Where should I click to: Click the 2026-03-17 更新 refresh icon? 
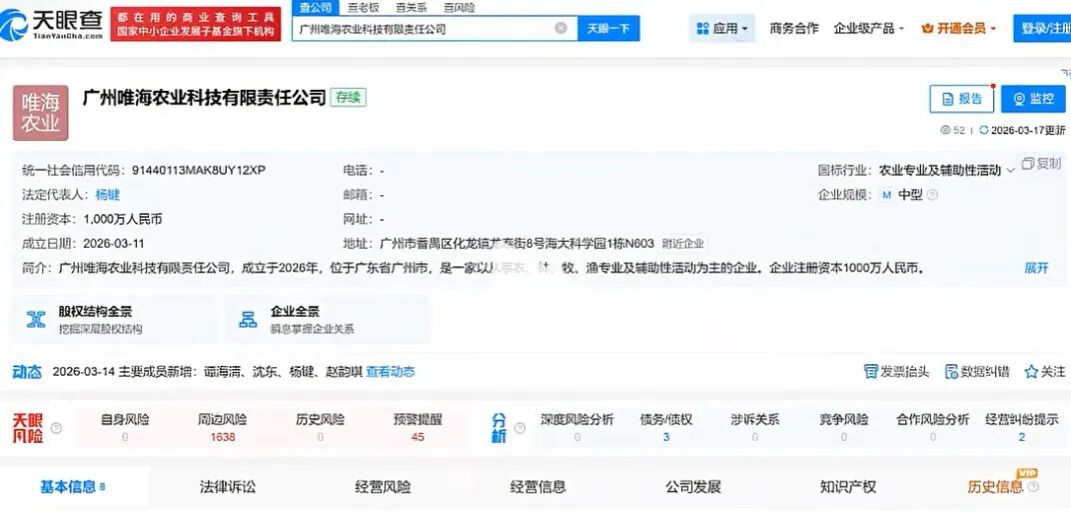pyautogui.click(x=984, y=130)
